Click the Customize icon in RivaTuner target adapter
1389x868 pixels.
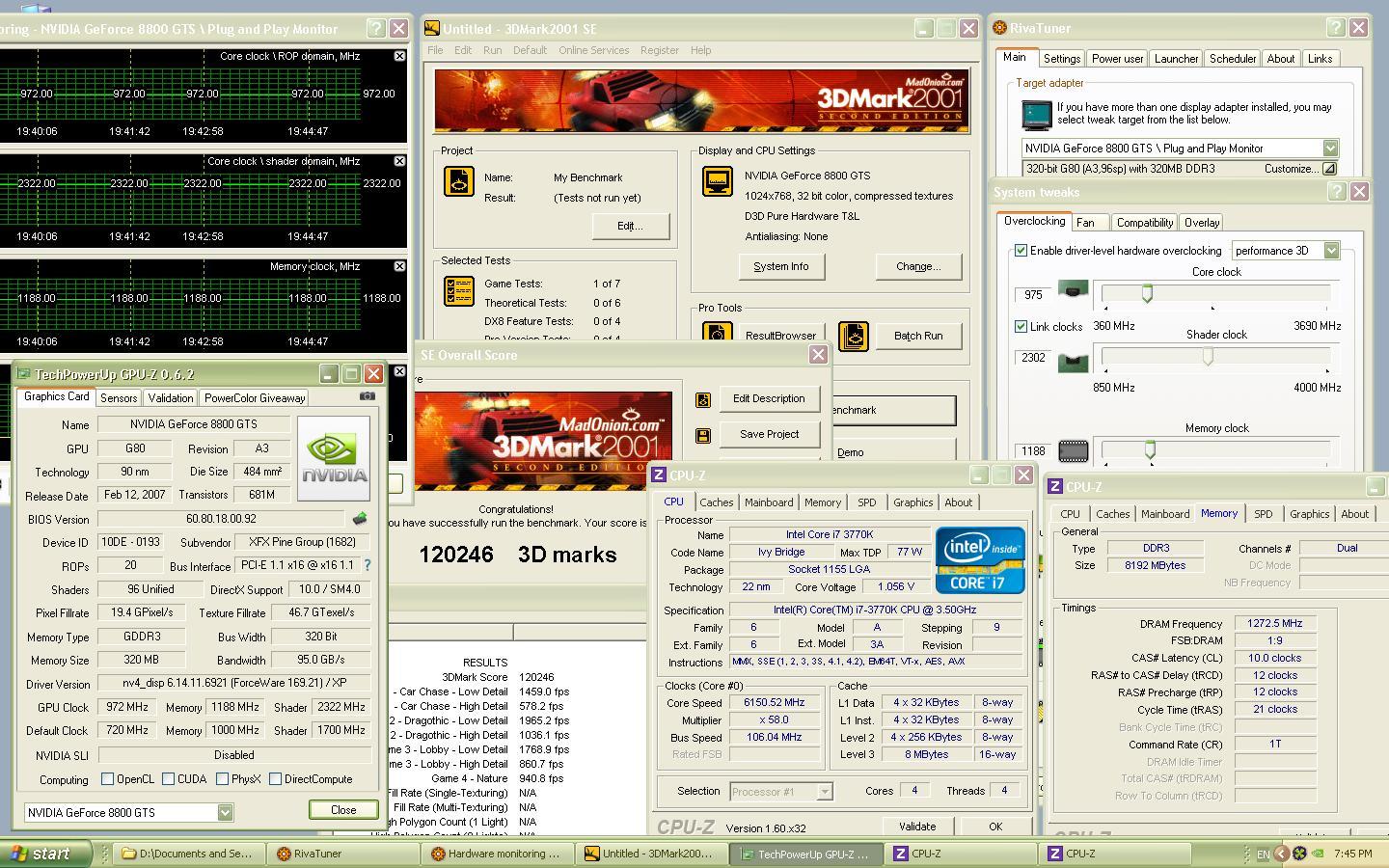pyautogui.click(x=1329, y=169)
